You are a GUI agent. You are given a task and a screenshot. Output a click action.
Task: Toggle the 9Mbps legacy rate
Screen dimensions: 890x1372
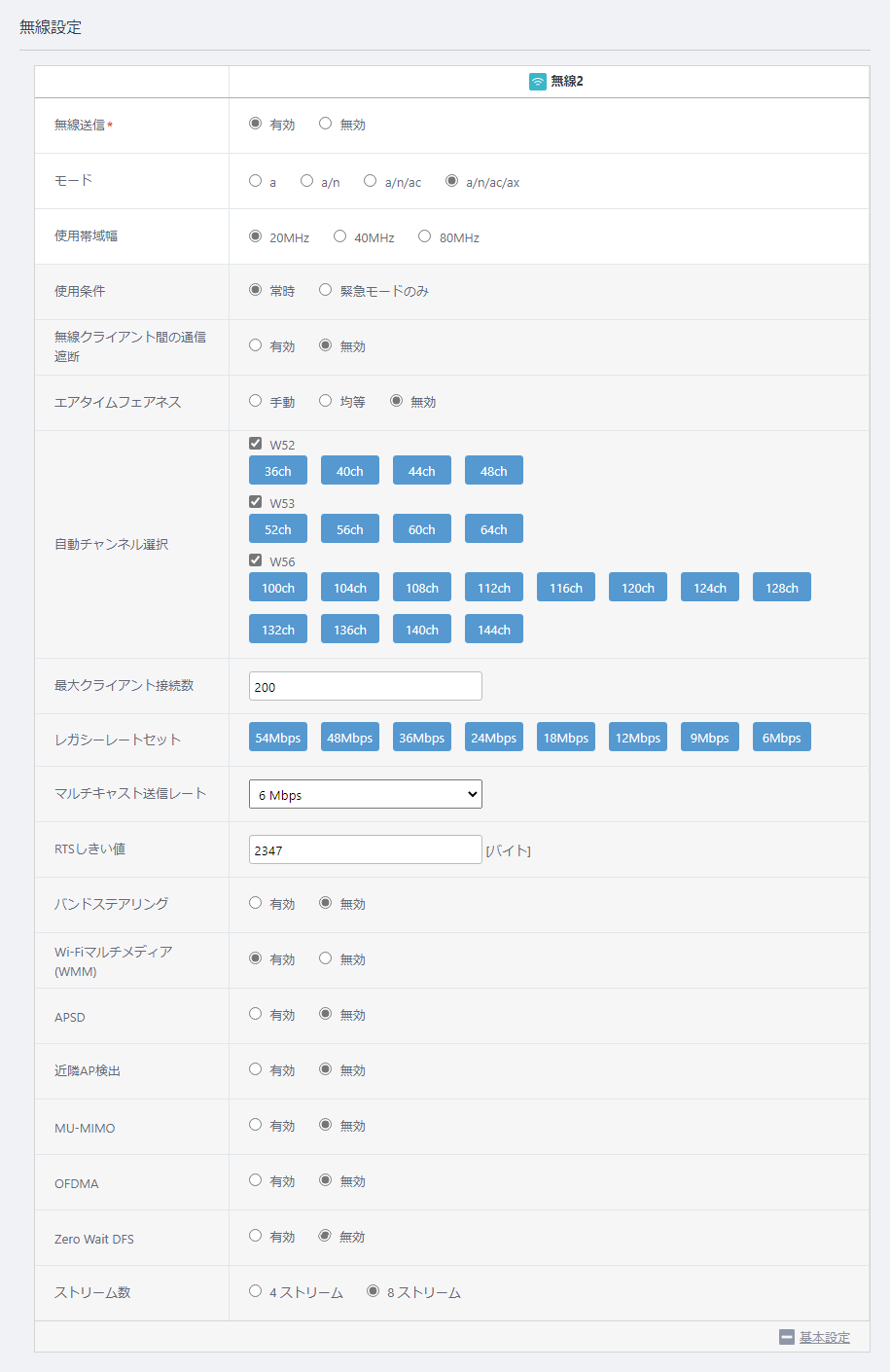[710, 738]
